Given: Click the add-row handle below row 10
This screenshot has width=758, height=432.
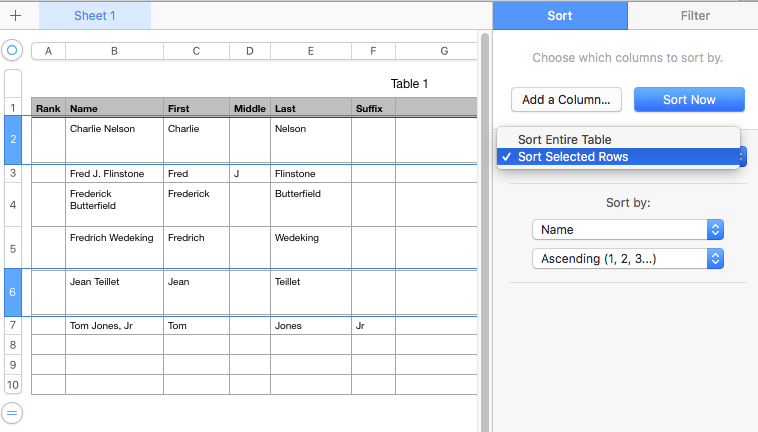Looking at the screenshot, I should [12, 412].
